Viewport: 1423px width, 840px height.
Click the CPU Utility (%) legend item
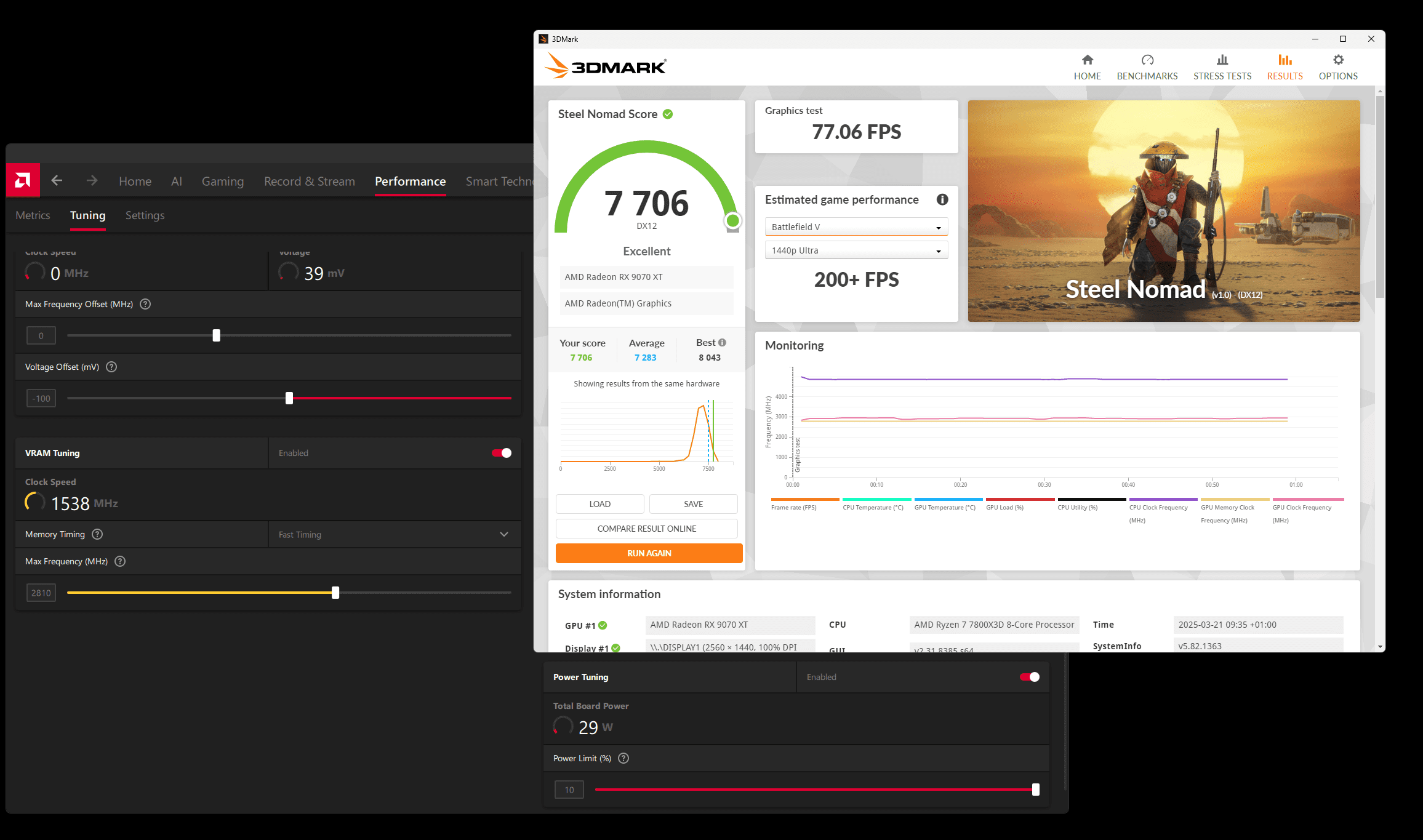(1092, 504)
